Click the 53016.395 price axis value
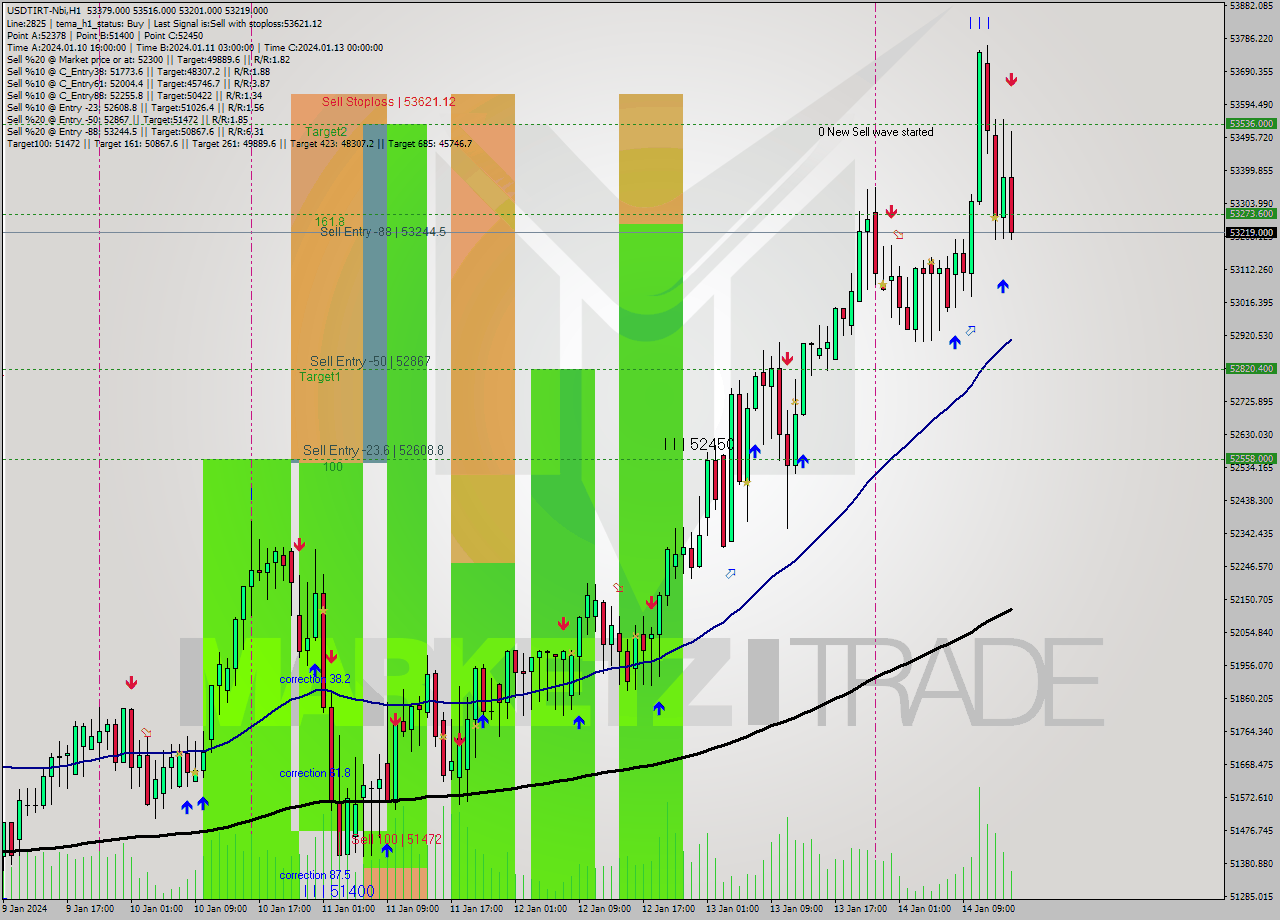Screen dimensions: 1280x920 [x=1251, y=302]
